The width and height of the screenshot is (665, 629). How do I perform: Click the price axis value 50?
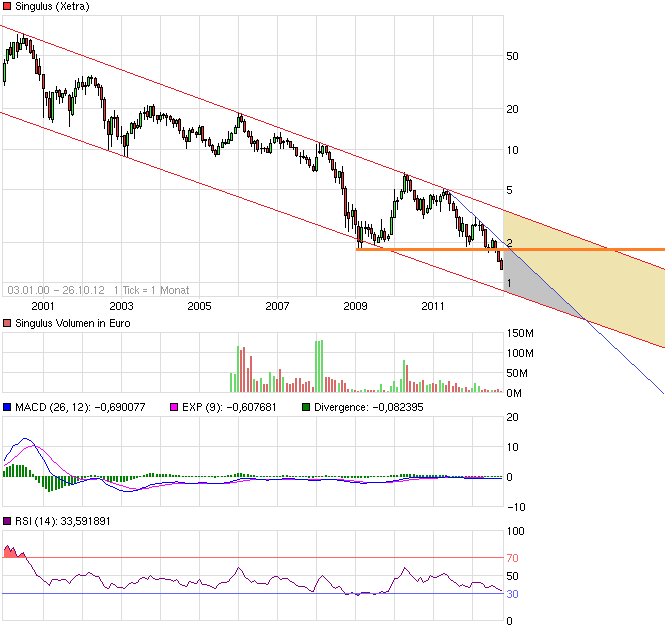[x=512, y=56]
